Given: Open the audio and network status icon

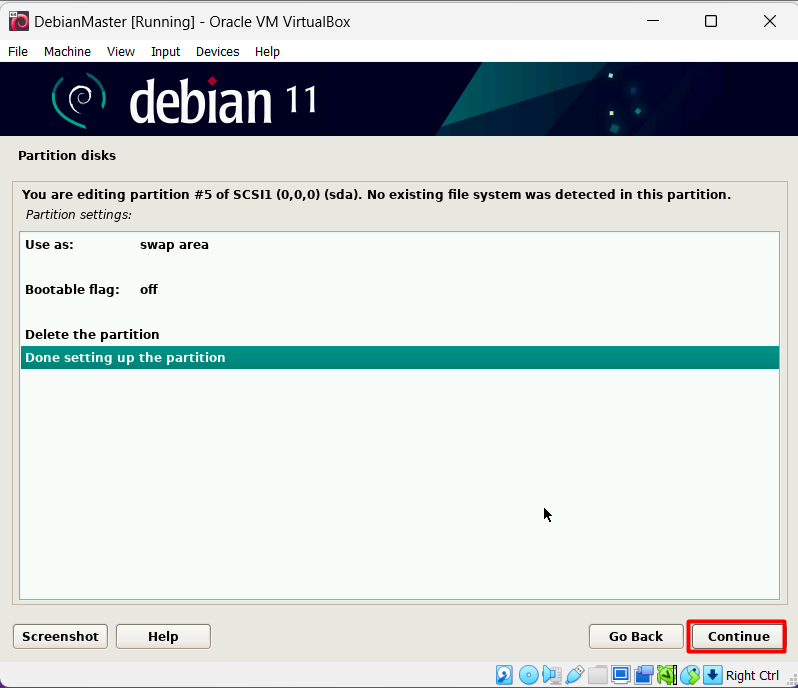Looking at the screenshot, I should click(x=552, y=675).
